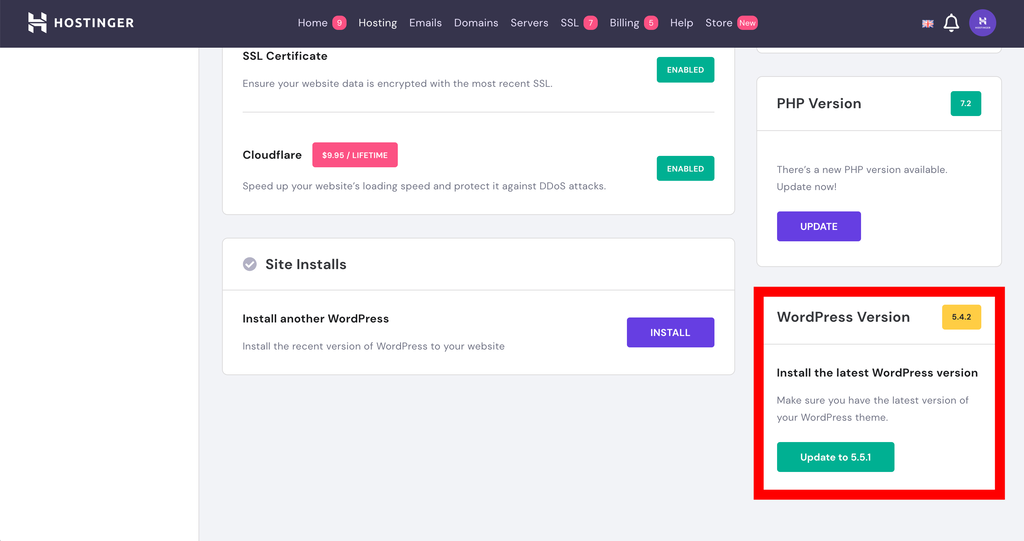Click the Cloudflare ENABLED button
The width and height of the screenshot is (1024, 541).
(x=685, y=169)
